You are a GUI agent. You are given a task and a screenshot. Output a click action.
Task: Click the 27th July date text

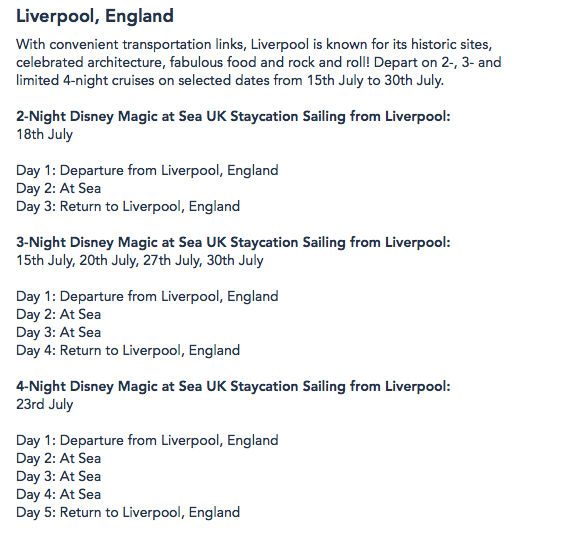coord(172,260)
